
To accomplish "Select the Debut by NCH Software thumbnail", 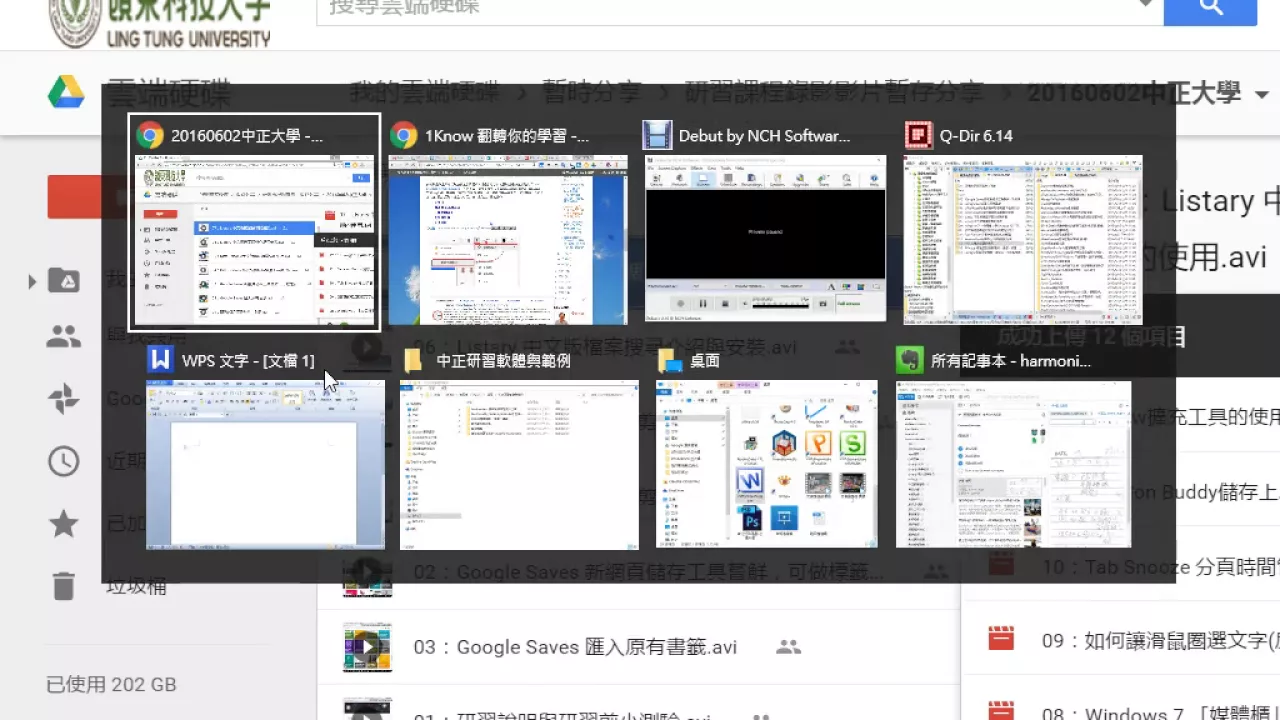I will point(766,240).
